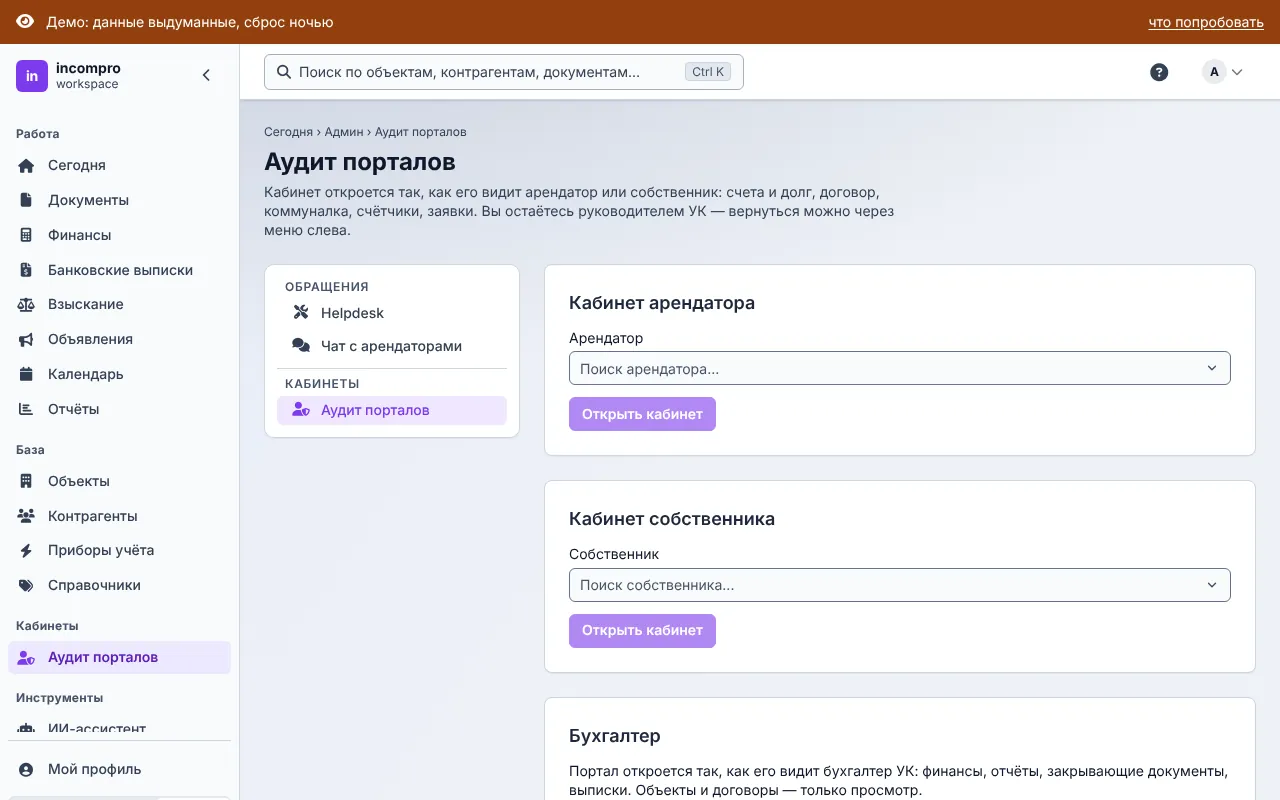Click the icon beside Банковские выписки
This screenshot has height=800, width=1280.
(x=27, y=270)
